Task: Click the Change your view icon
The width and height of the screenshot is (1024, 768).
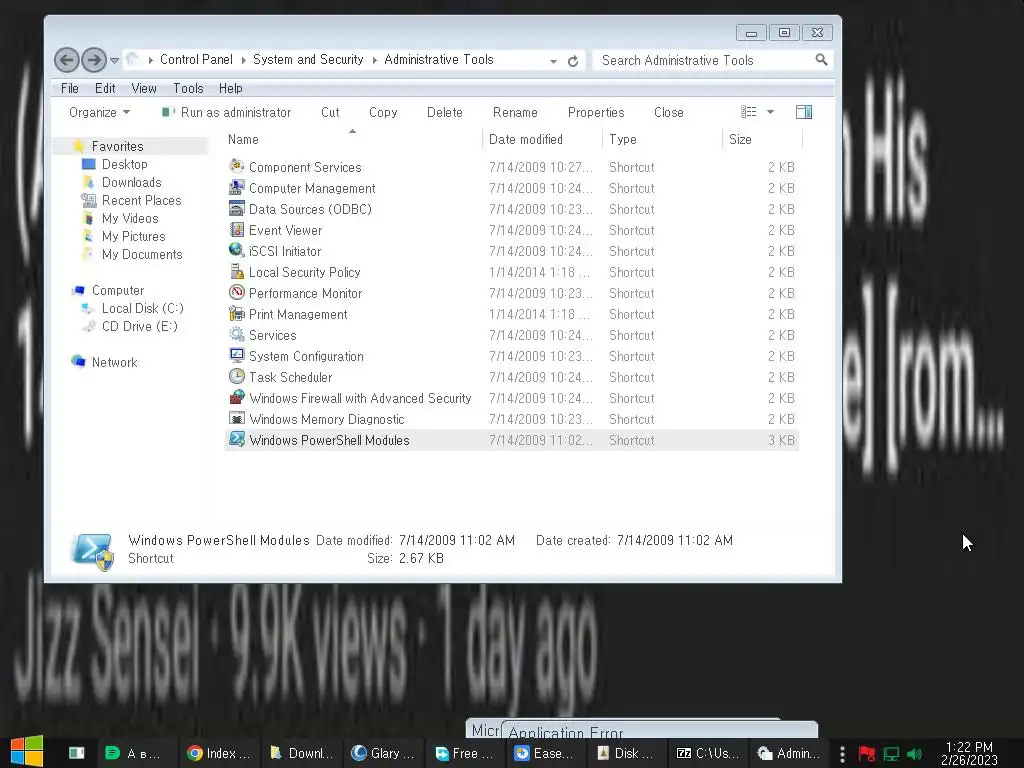Action: [748, 112]
